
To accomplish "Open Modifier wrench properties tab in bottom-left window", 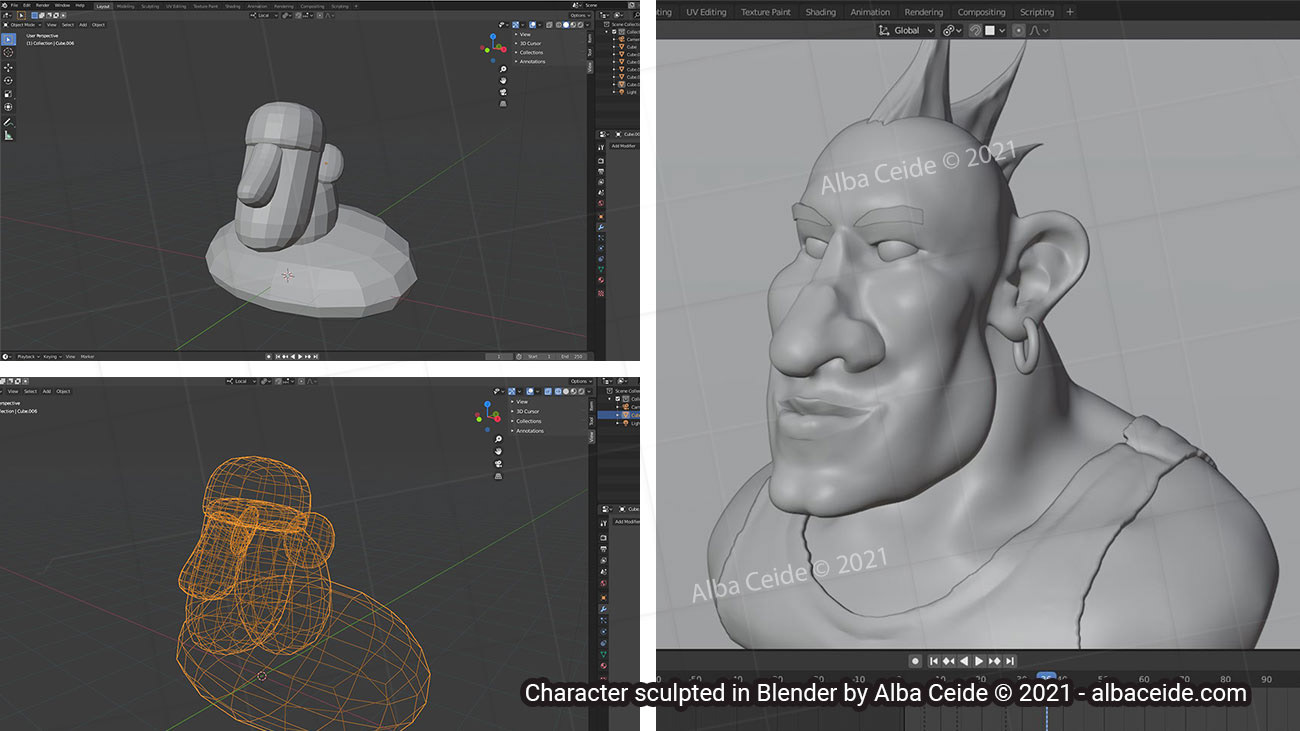I will (x=603, y=609).
